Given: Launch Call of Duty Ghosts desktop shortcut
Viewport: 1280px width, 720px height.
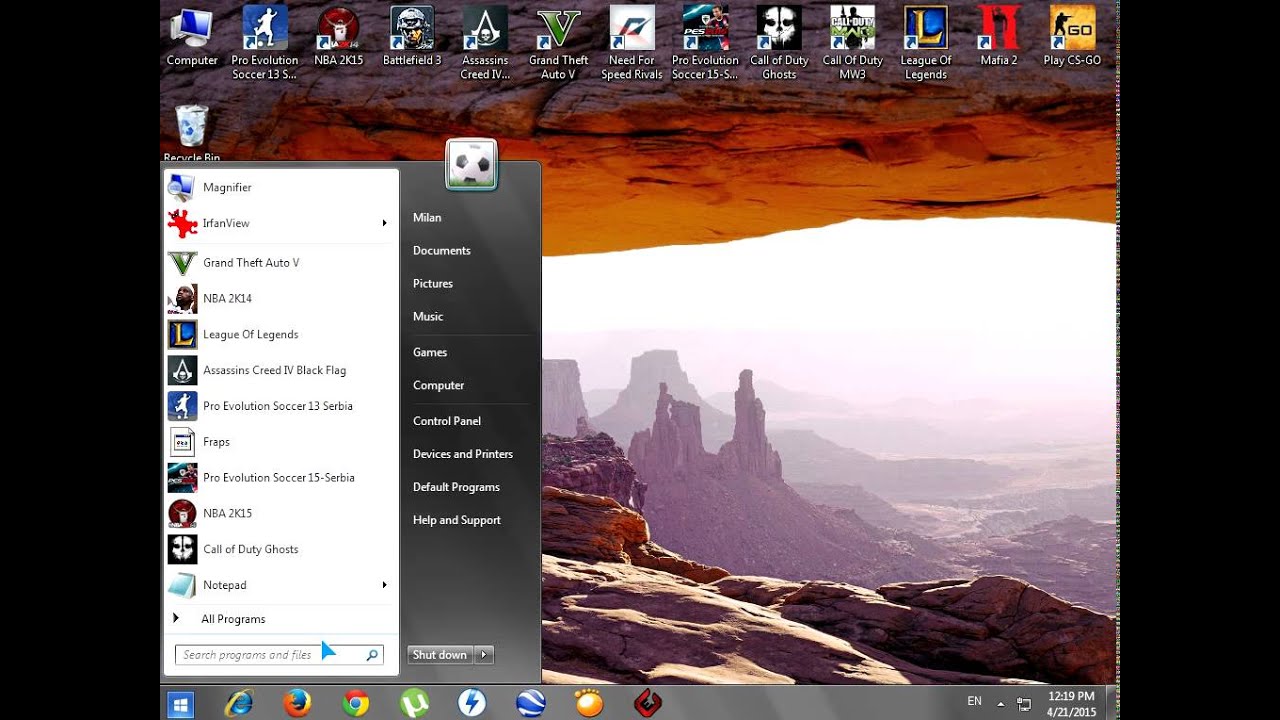Looking at the screenshot, I should click(779, 43).
